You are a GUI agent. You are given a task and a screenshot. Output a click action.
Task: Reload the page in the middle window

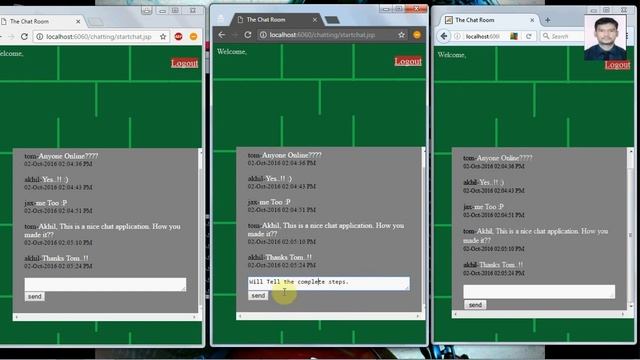[x=248, y=35]
